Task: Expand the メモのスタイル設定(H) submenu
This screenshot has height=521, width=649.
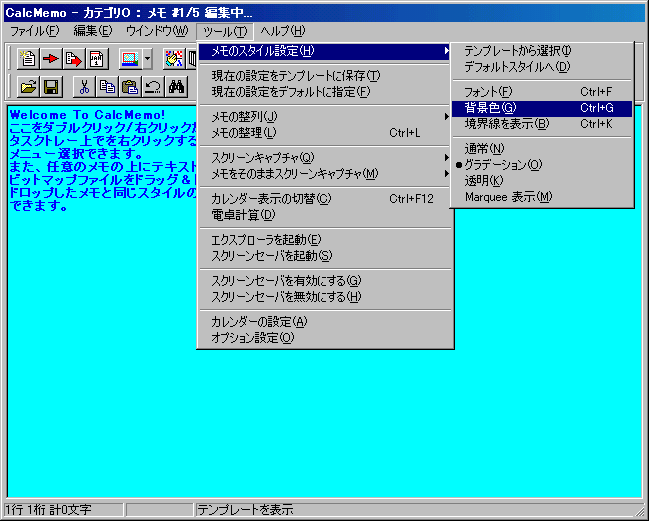Action: coord(325,51)
